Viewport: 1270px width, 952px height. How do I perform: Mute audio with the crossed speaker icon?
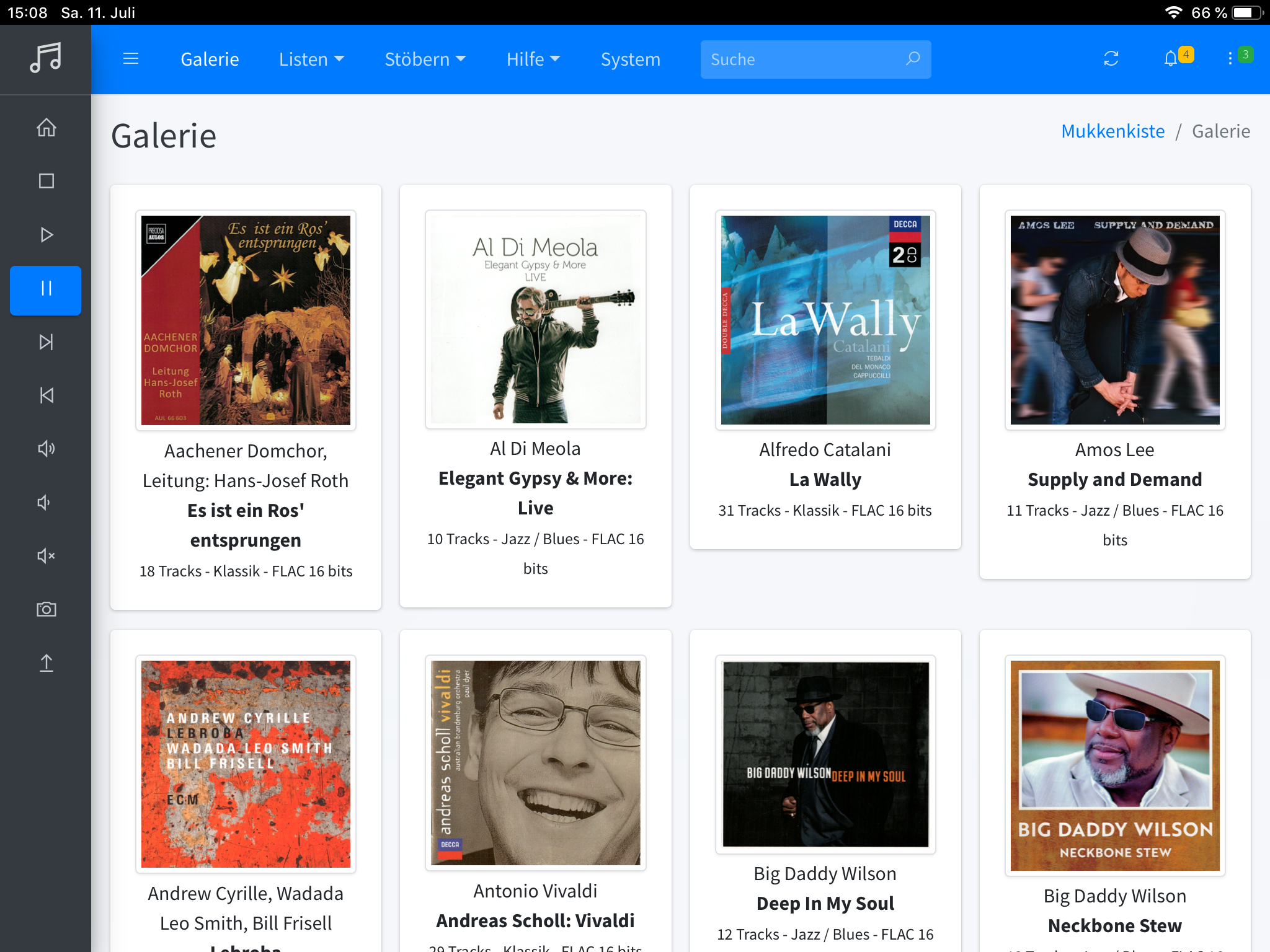pyautogui.click(x=46, y=556)
